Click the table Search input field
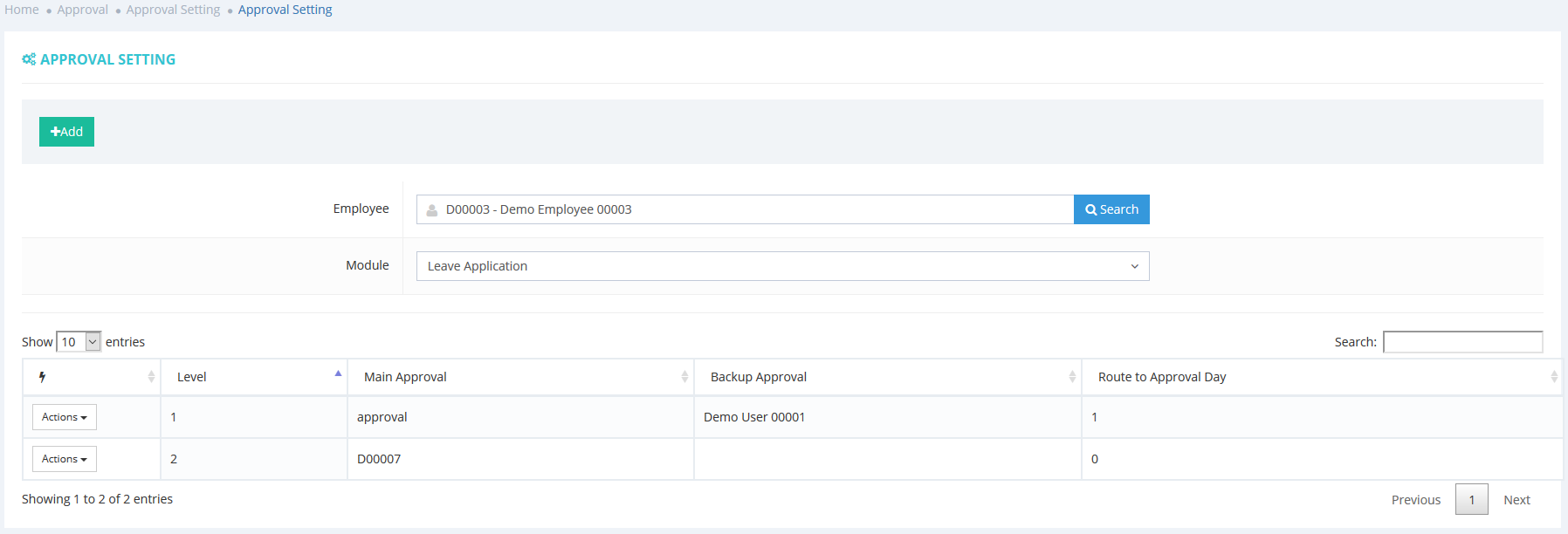This screenshot has height=534, width=1568. coord(1462,342)
